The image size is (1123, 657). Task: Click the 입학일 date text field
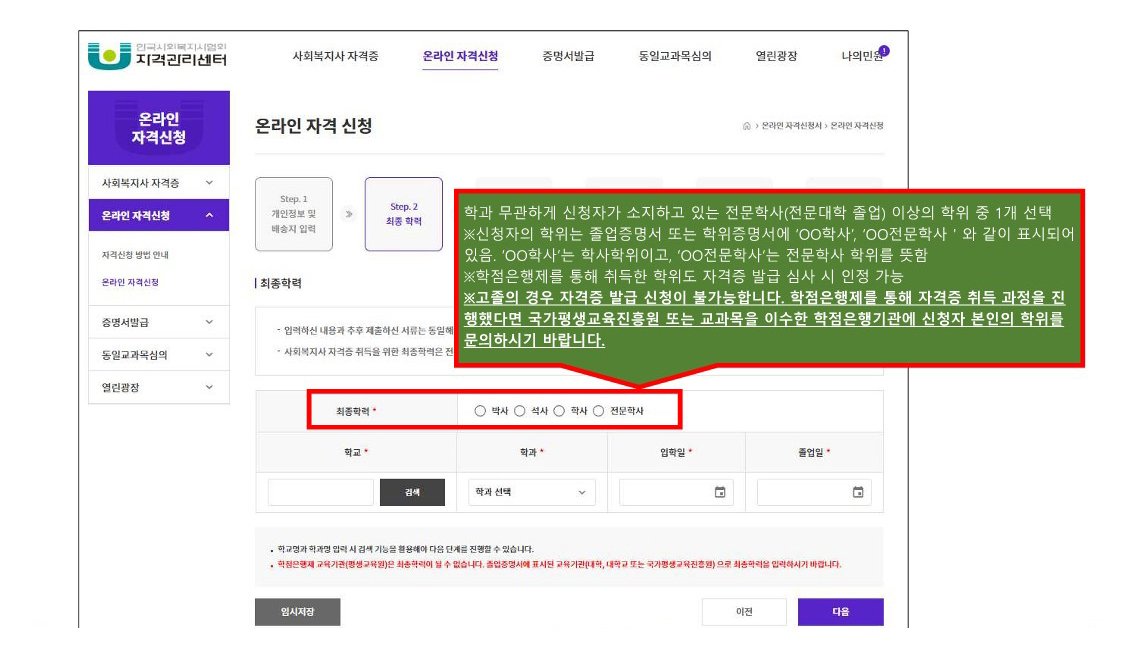point(676,492)
